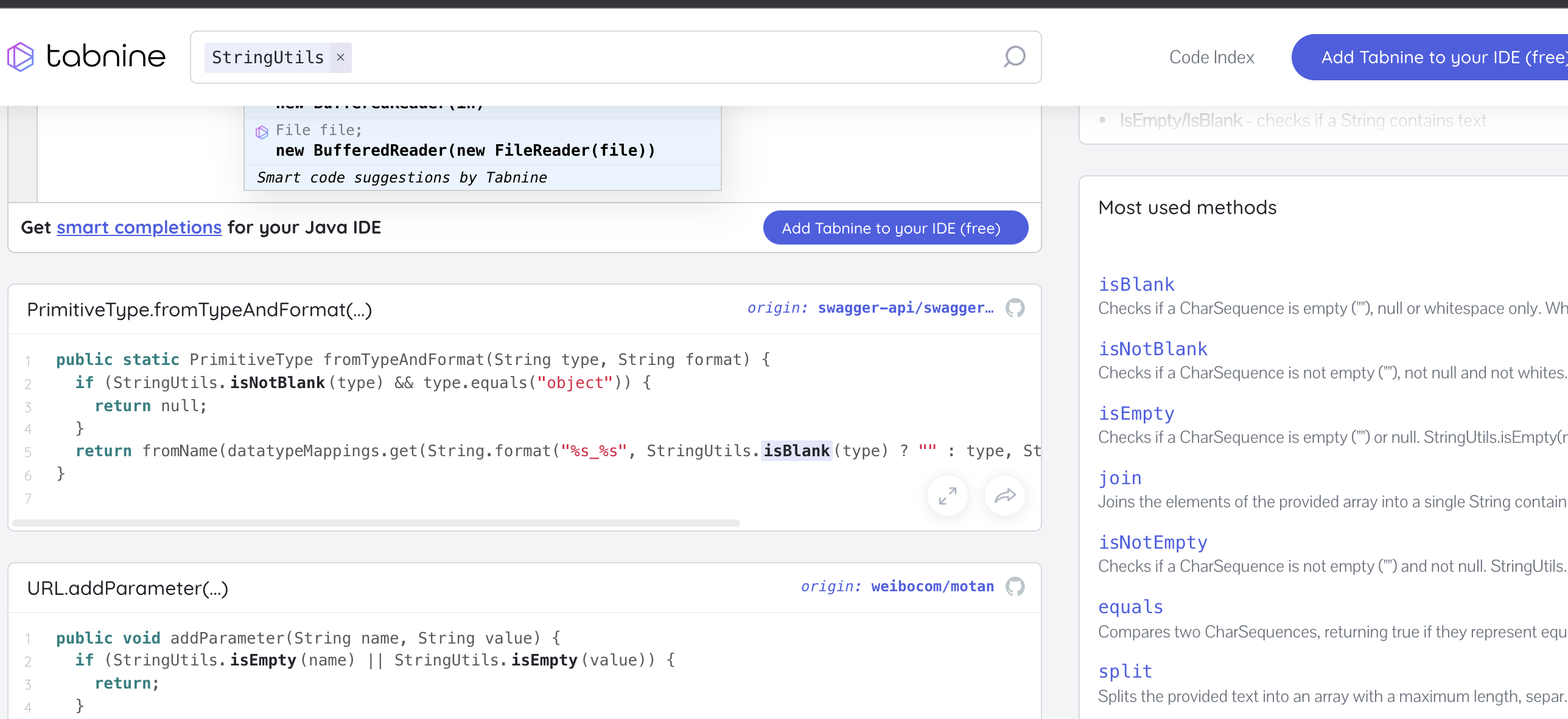The height and width of the screenshot is (719, 1568).
Task: Open the smart completions link
Action: click(x=139, y=228)
